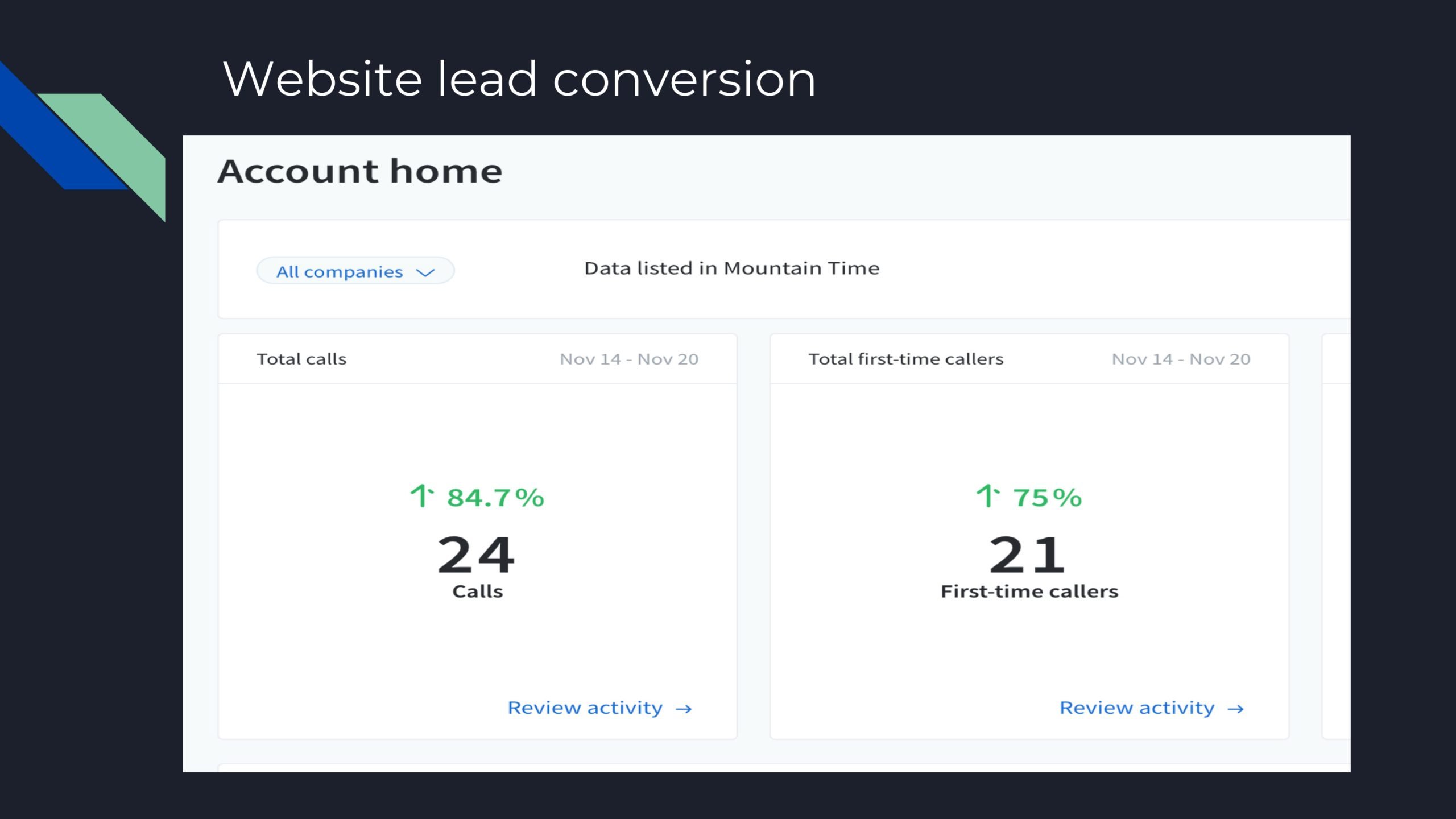
Task: Click arrow icon beside Total calls Review activity
Action: tap(684, 709)
